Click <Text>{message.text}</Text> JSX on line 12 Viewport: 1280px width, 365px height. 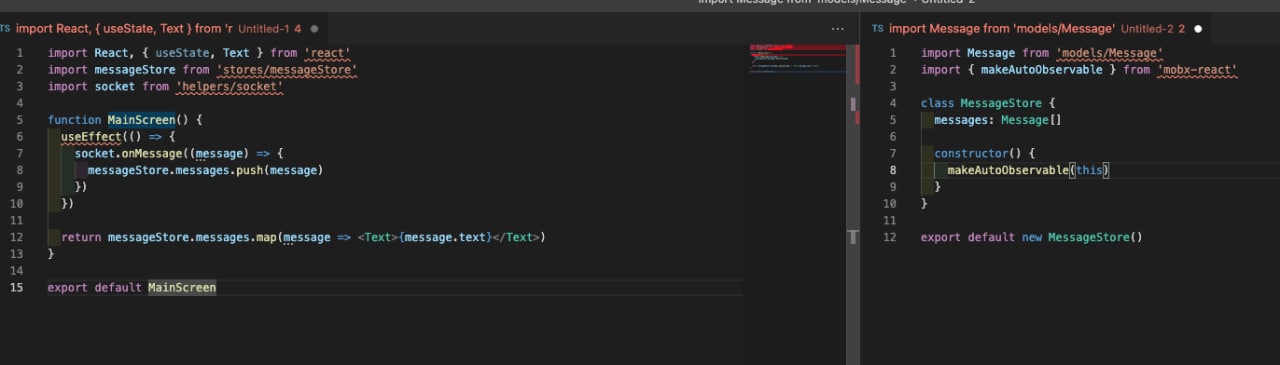tap(450, 238)
